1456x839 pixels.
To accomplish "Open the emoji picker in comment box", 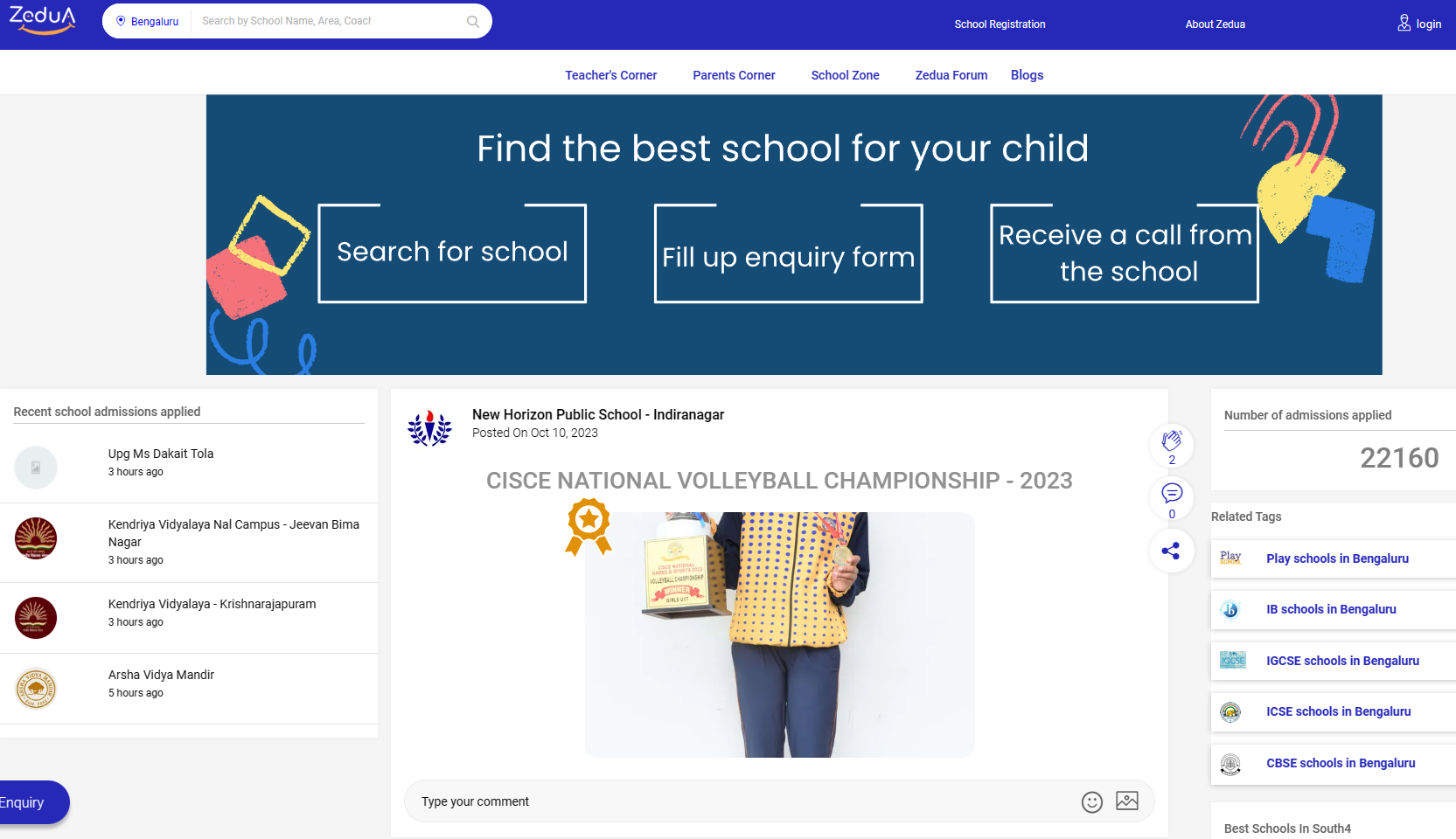I will pos(1091,801).
